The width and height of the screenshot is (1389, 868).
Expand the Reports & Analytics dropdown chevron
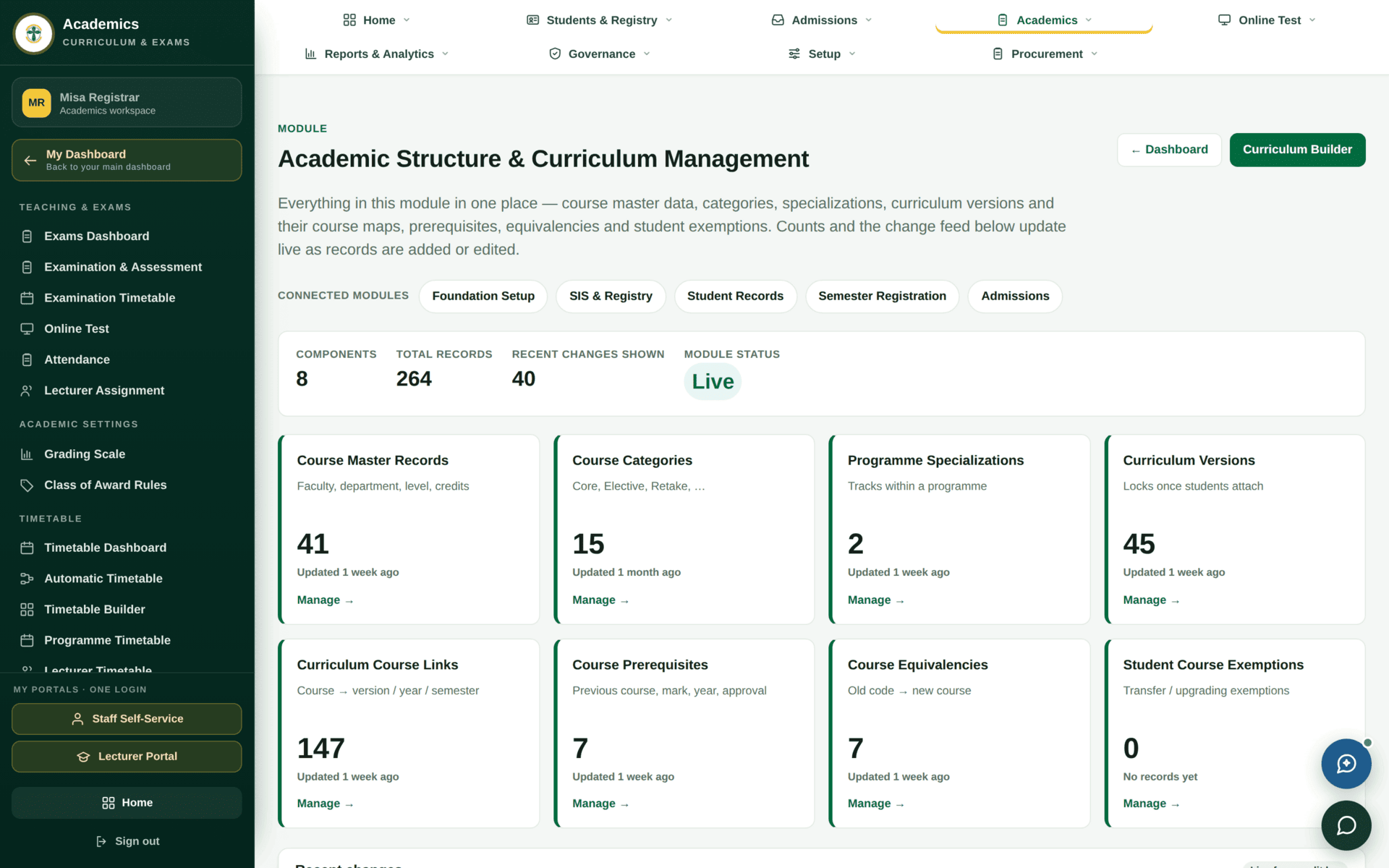click(x=445, y=54)
